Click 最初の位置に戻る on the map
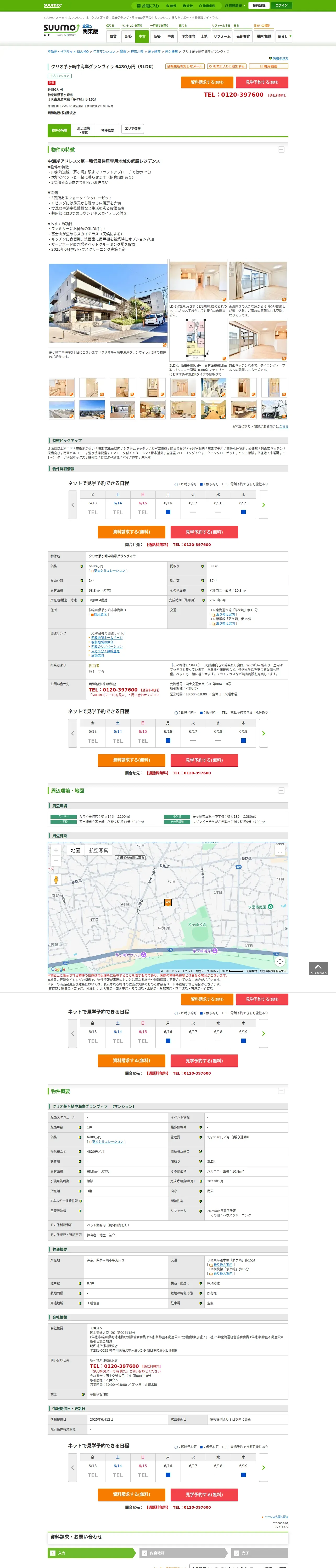The image size is (336, 1568). pos(131,858)
